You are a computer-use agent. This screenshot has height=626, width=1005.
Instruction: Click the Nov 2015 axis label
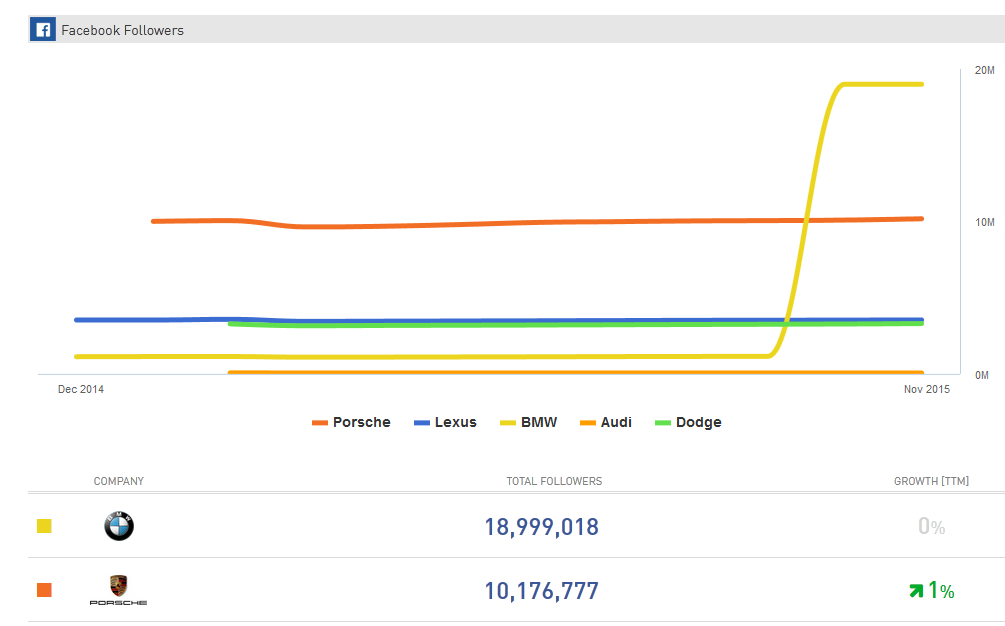(x=927, y=389)
